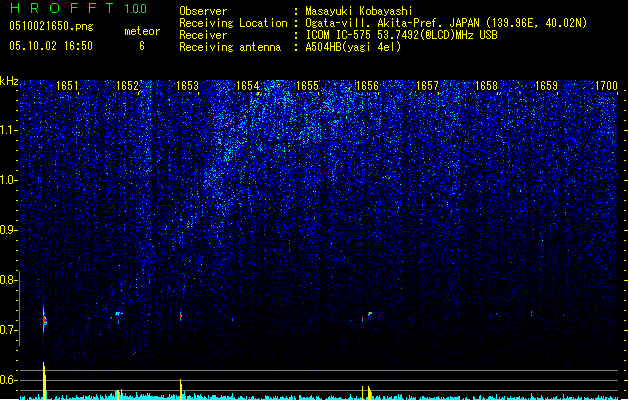This screenshot has width=629, height=400.
Task: Click the 1656 time marker
Action: coord(367,85)
